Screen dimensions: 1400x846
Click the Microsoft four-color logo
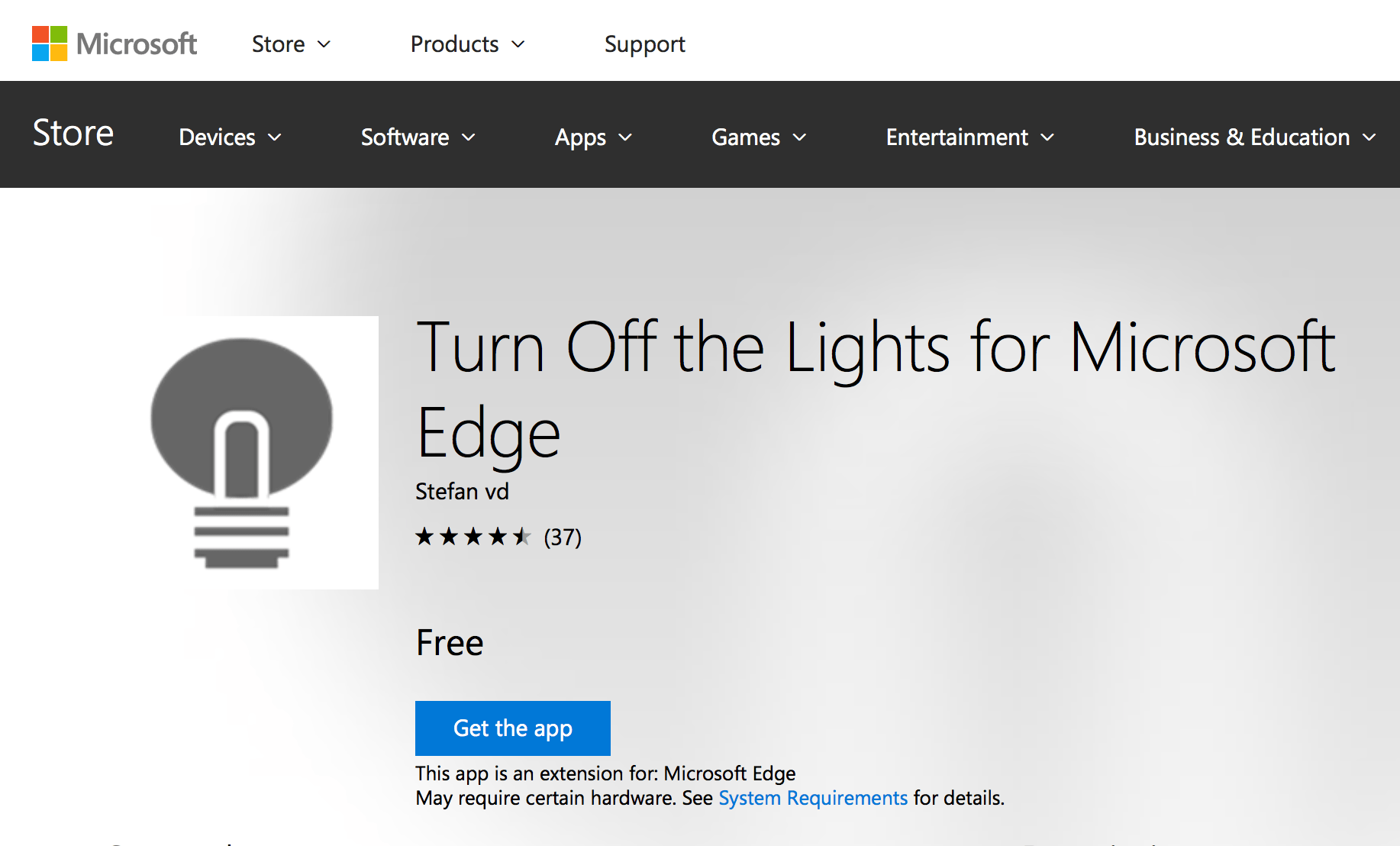pos(50,44)
